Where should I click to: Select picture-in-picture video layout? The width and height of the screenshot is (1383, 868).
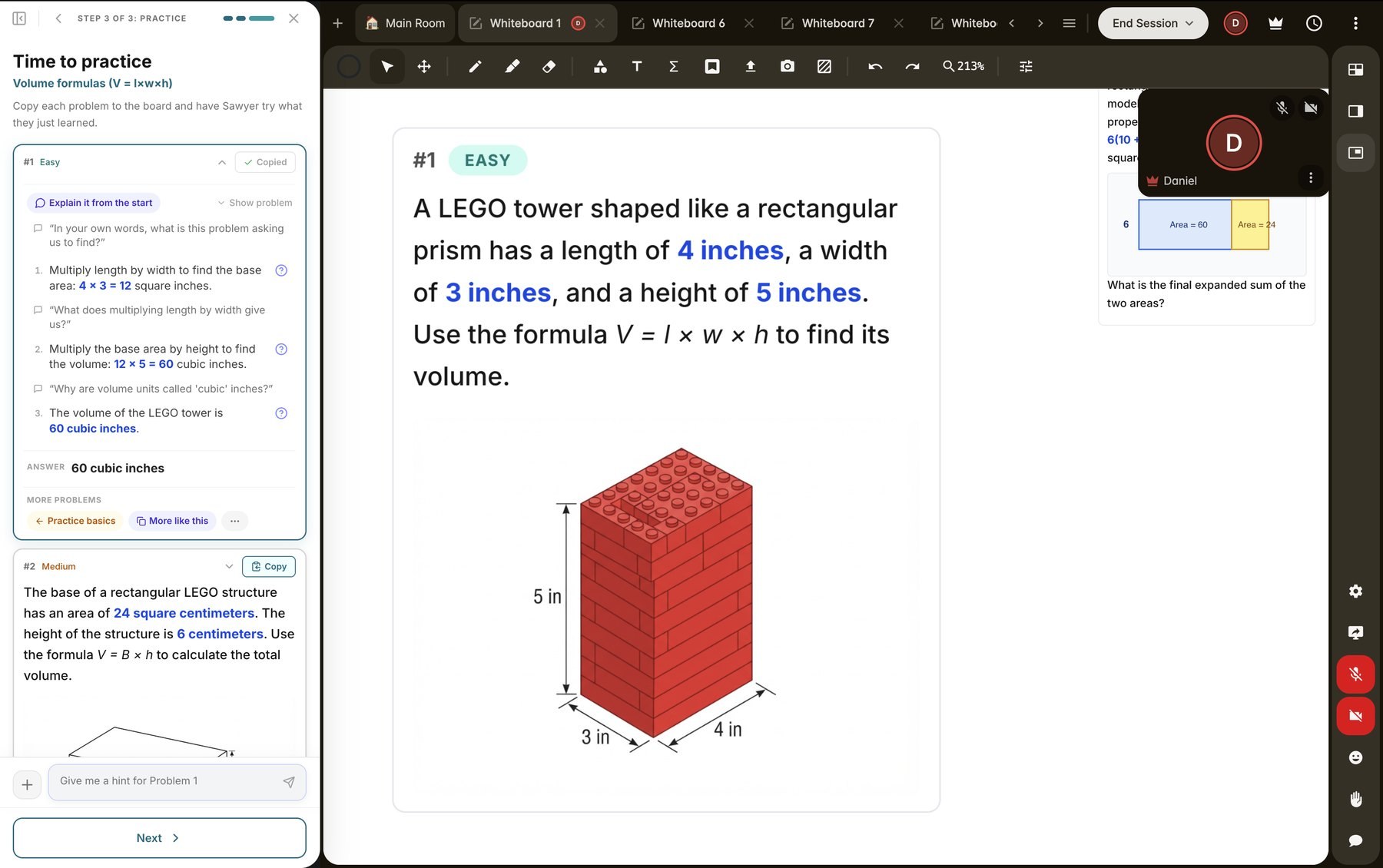[x=1356, y=153]
